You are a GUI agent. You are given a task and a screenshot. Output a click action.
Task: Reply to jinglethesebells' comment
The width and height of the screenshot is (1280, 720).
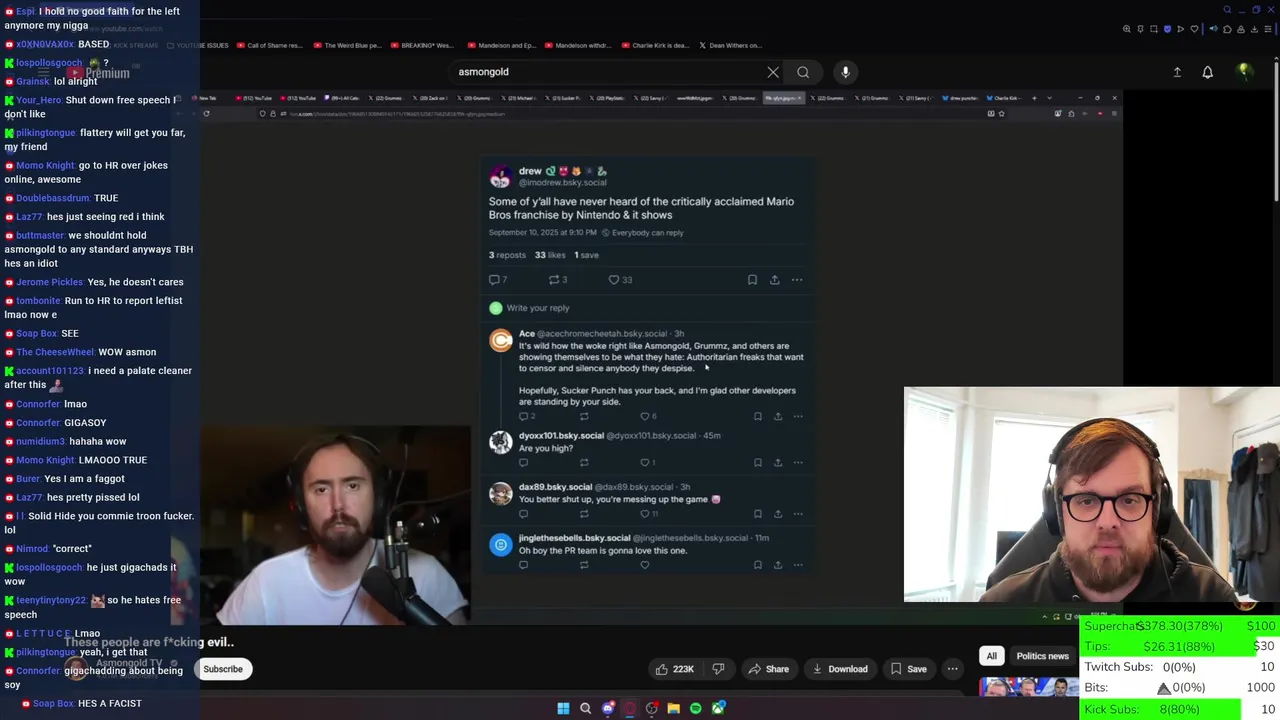[x=523, y=565]
